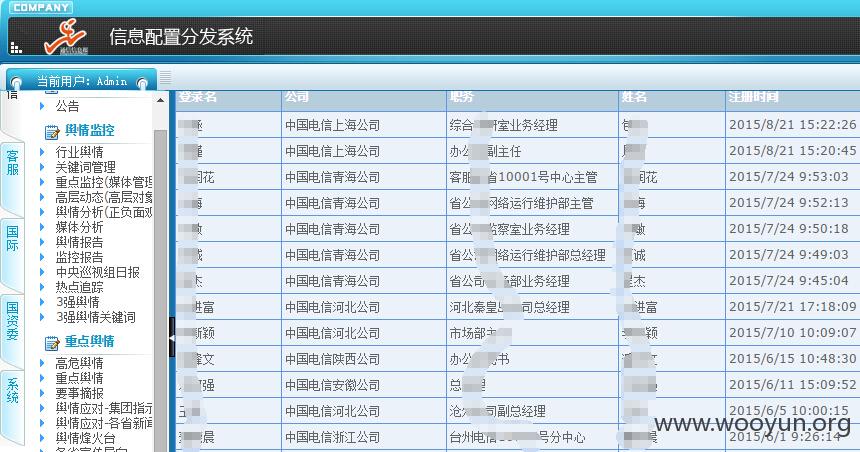
Task: Open the 重点监控(媒体管理 menu item
Action: [104, 182]
